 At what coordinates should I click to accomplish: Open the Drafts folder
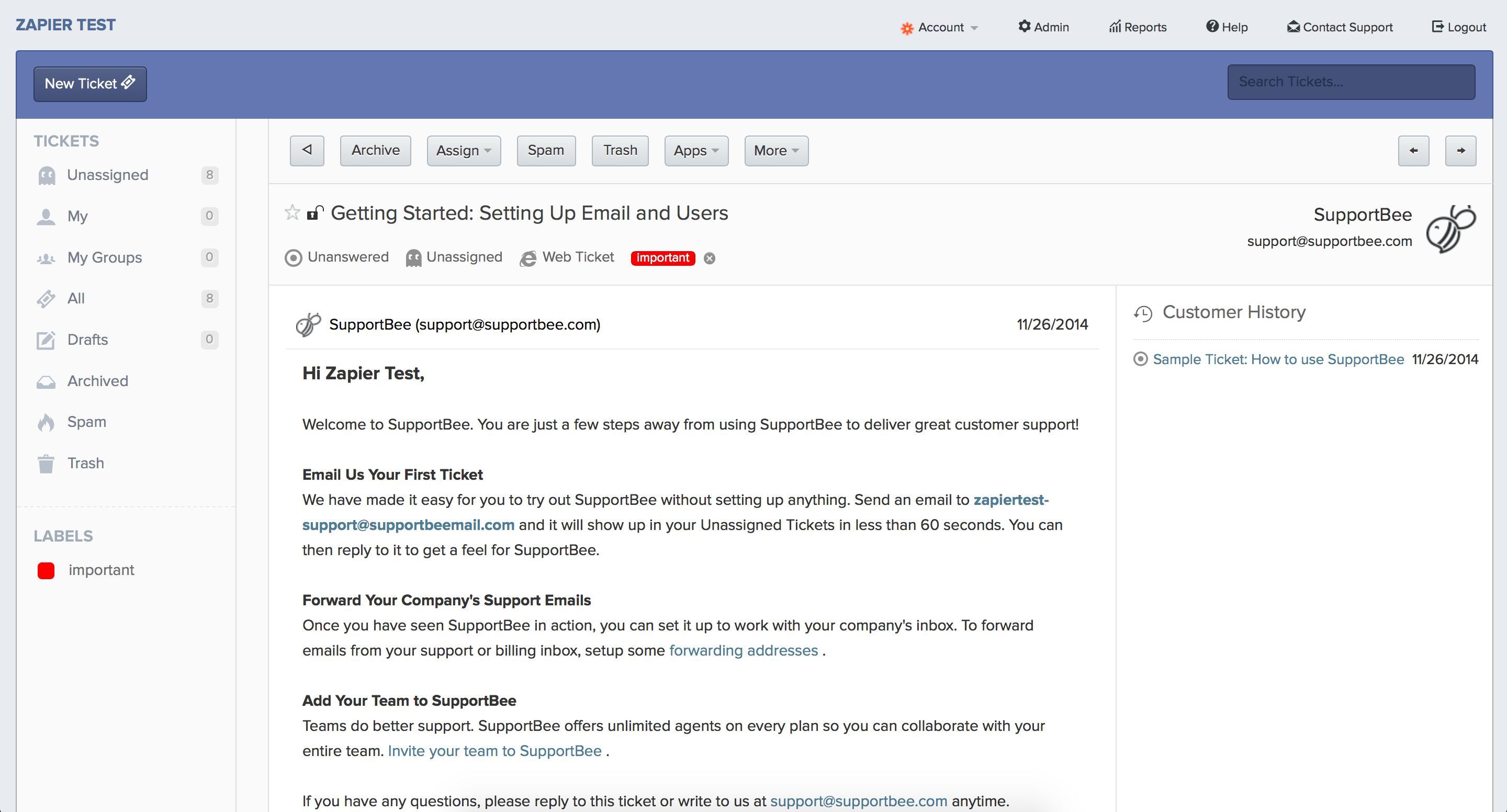tap(88, 340)
